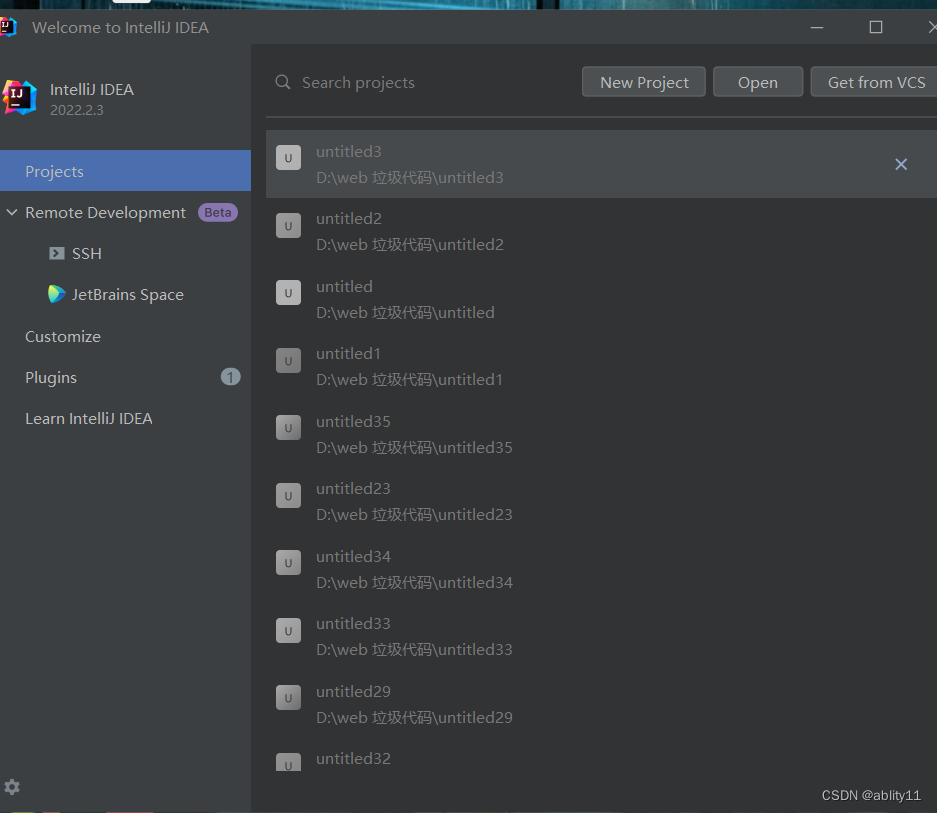Click path D:\web 垃圾代码\untitled35
Viewport: 937px width, 813px height.
(414, 448)
